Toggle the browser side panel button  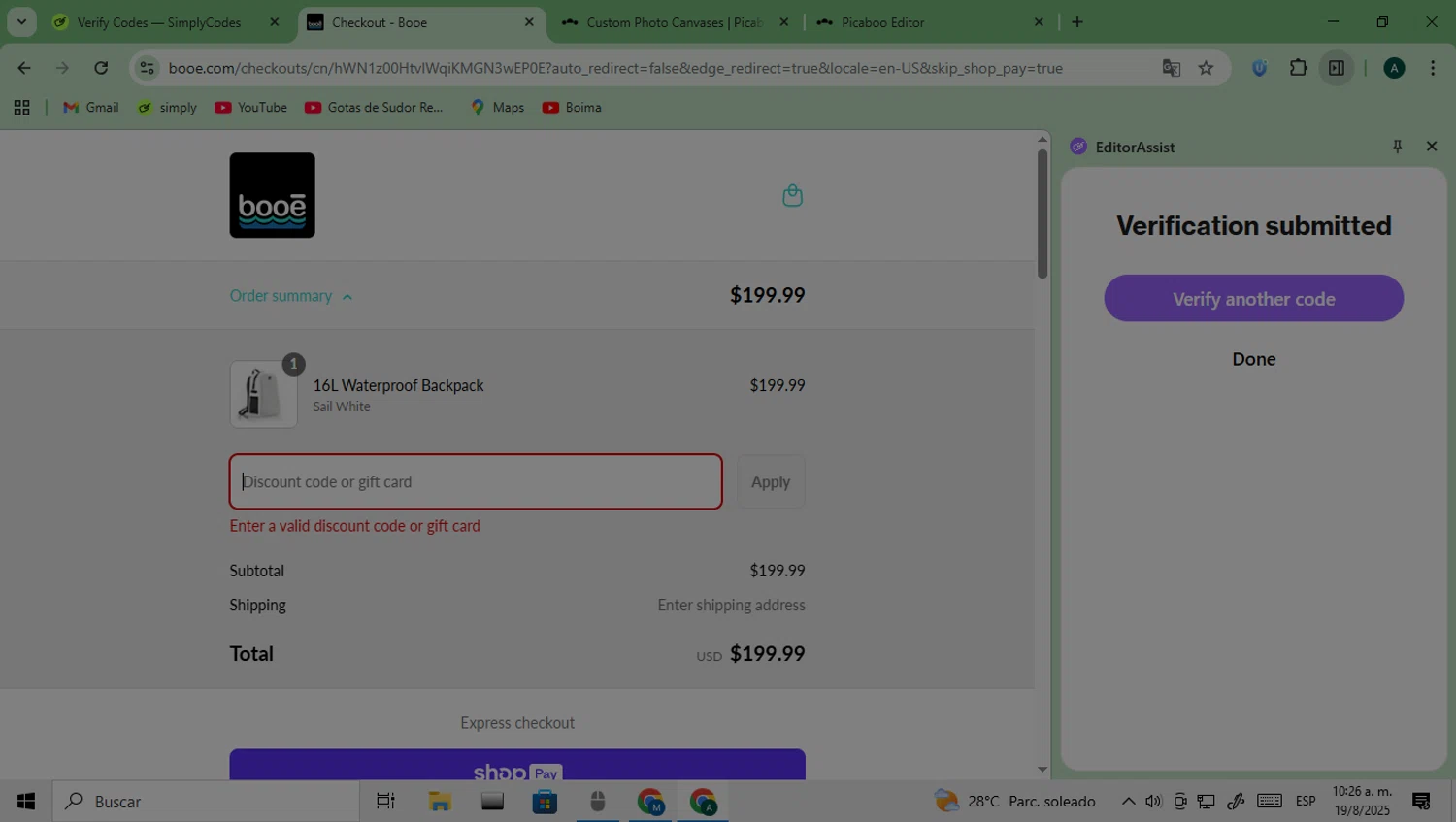pyautogui.click(x=1337, y=68)
